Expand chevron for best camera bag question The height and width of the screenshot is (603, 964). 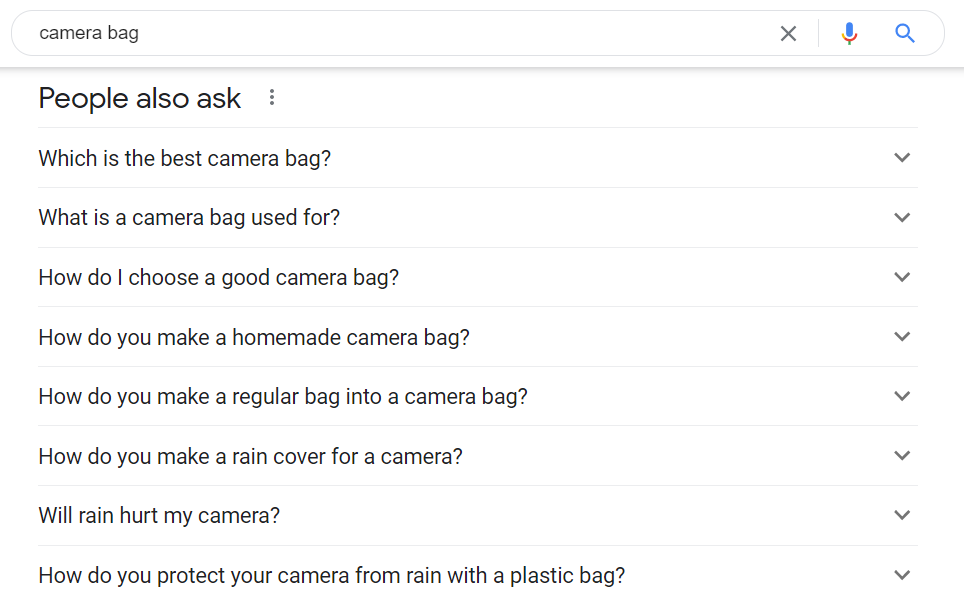coord(902,157)
